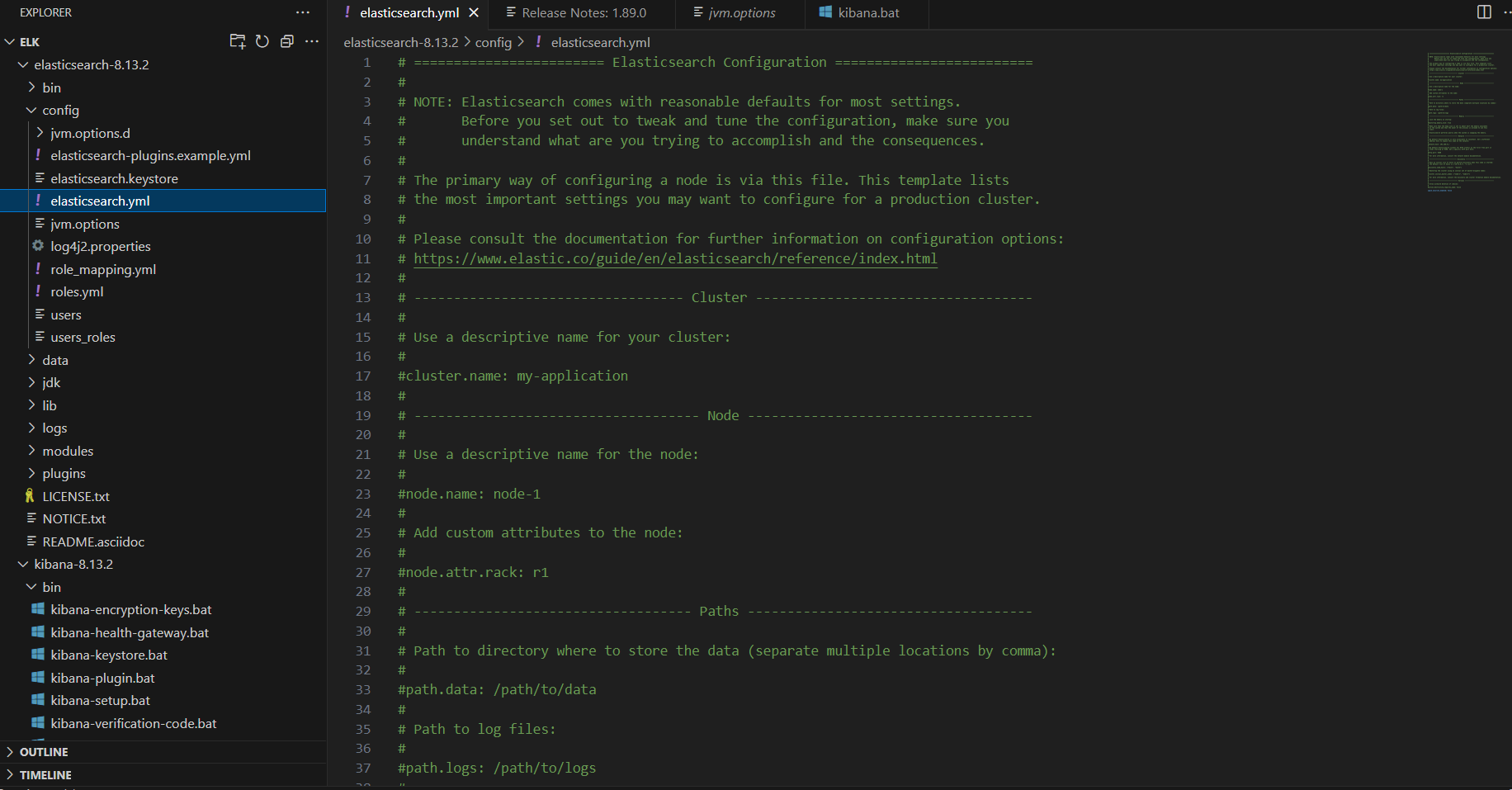Expand the jdk folder
Screen dimensions: 1512x790
point(31,382)
